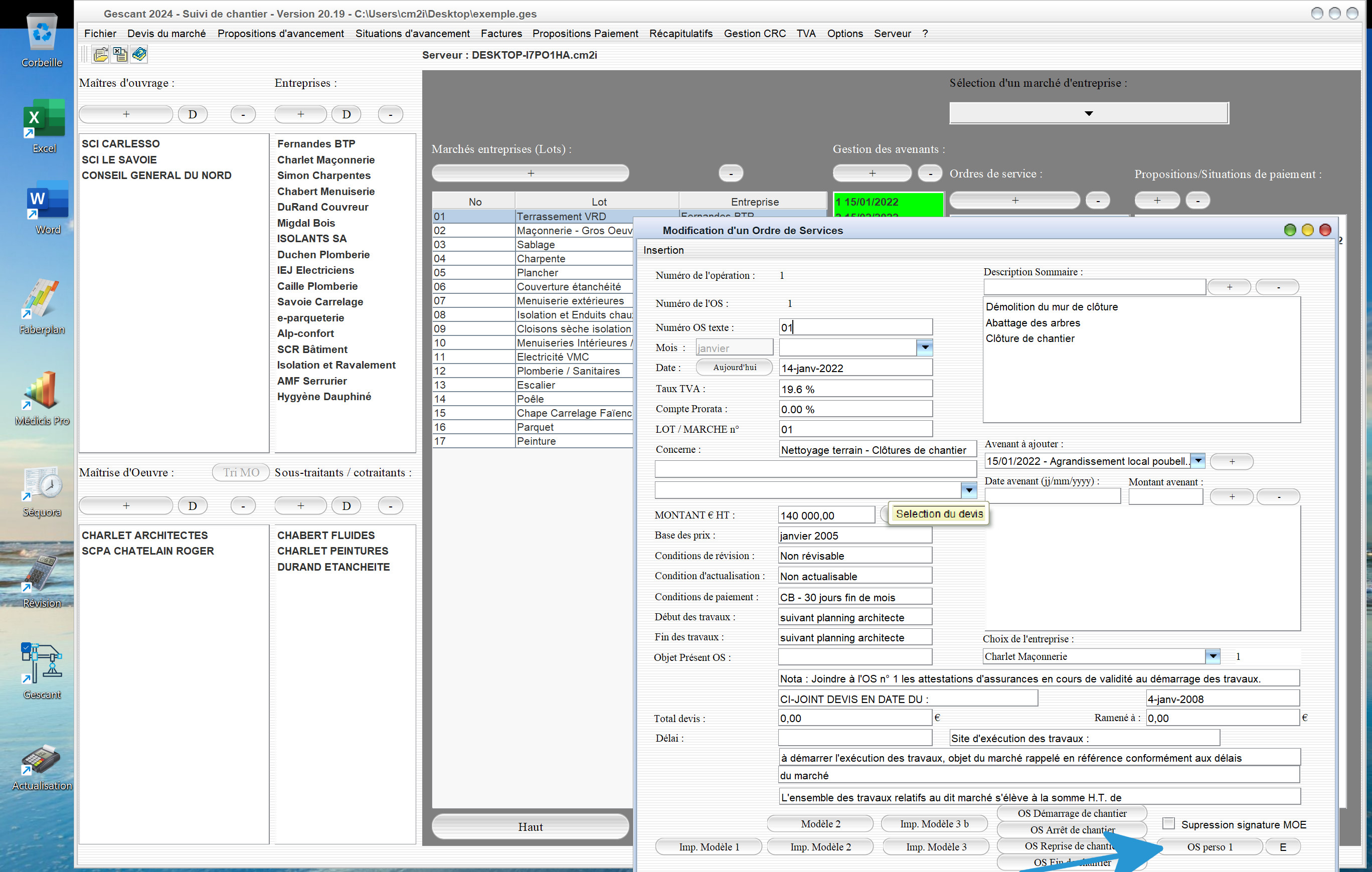The width and height of the screenshot is (1372, 872).
Task: Select SCI LE SAVOIE in Maîtres d'ouvrage
Action: (x=119, y=159)
